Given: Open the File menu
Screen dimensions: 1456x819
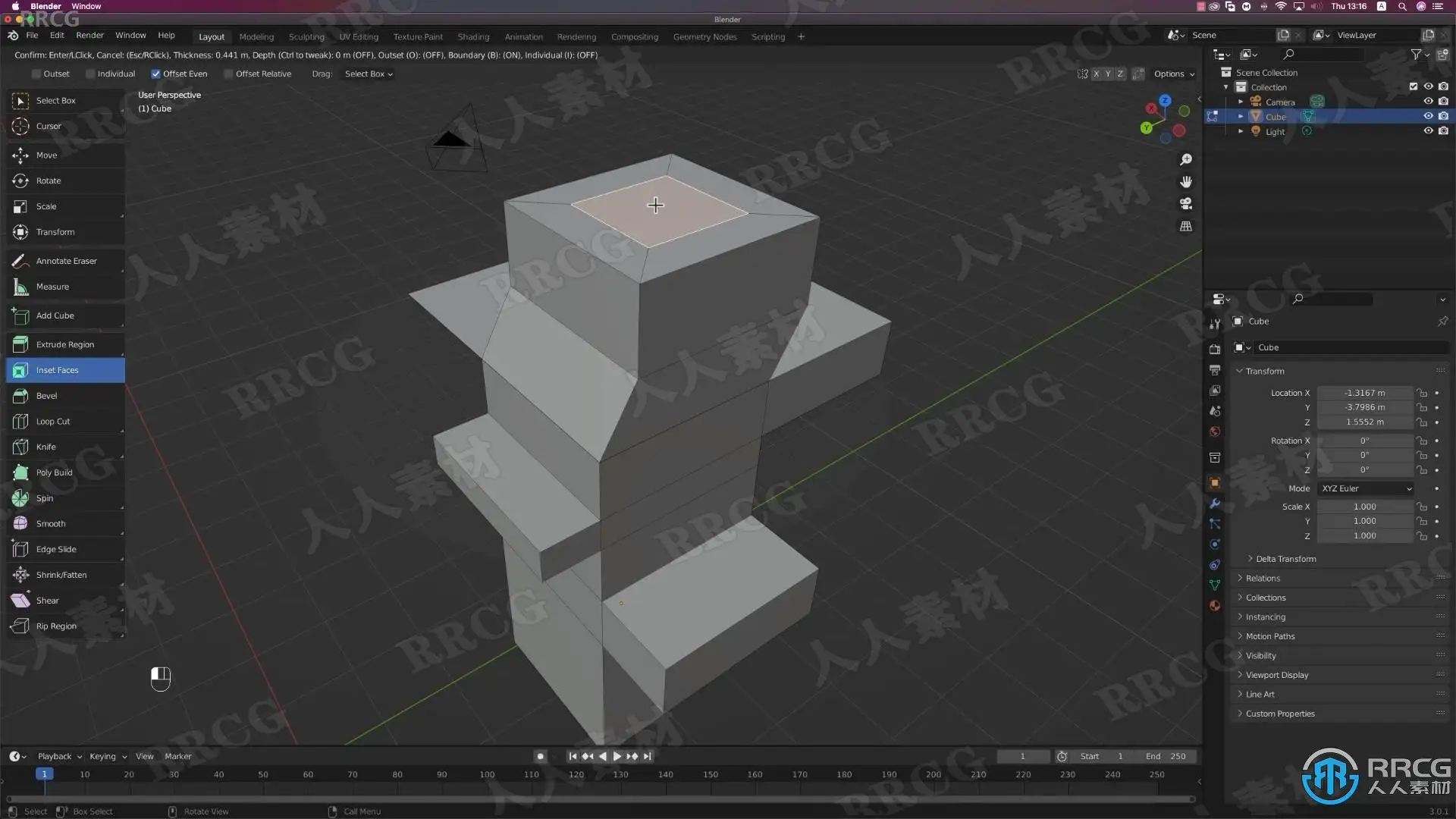Looking at the screenshot, I should (32, 36).
